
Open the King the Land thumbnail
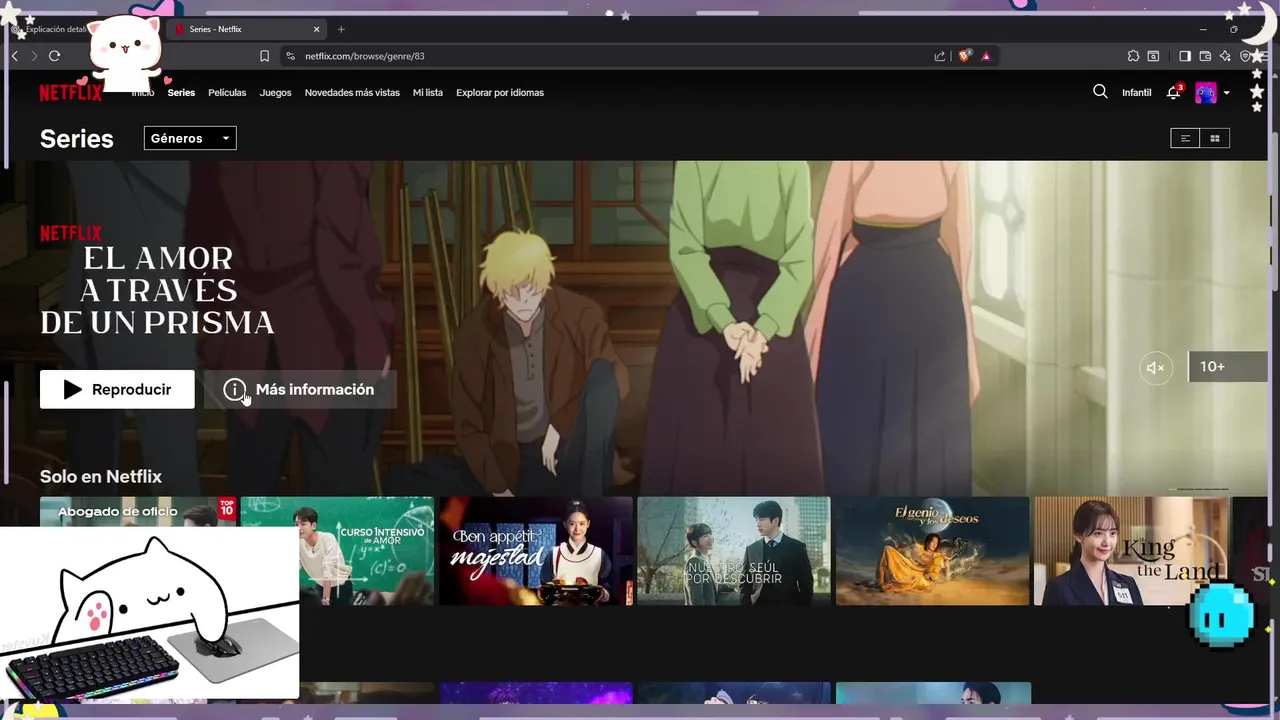point(1131,551)
